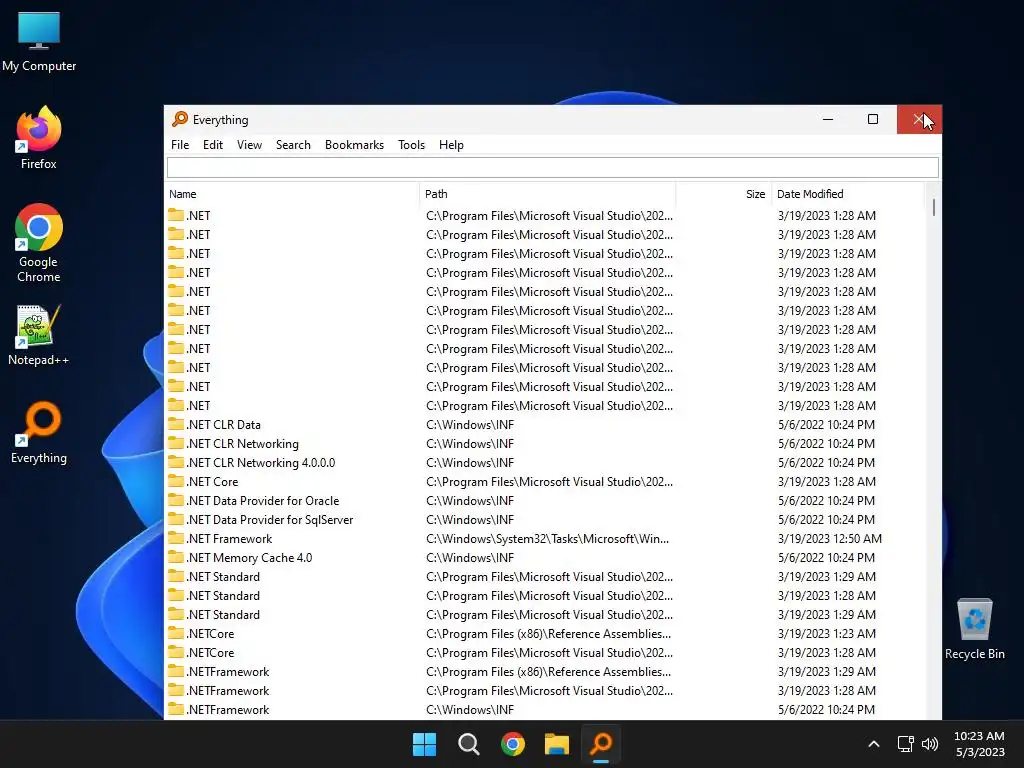This screenshot has width=1024, height=768.
Task: Select the Everything desktop shortcut
Action: pos(39,432)
